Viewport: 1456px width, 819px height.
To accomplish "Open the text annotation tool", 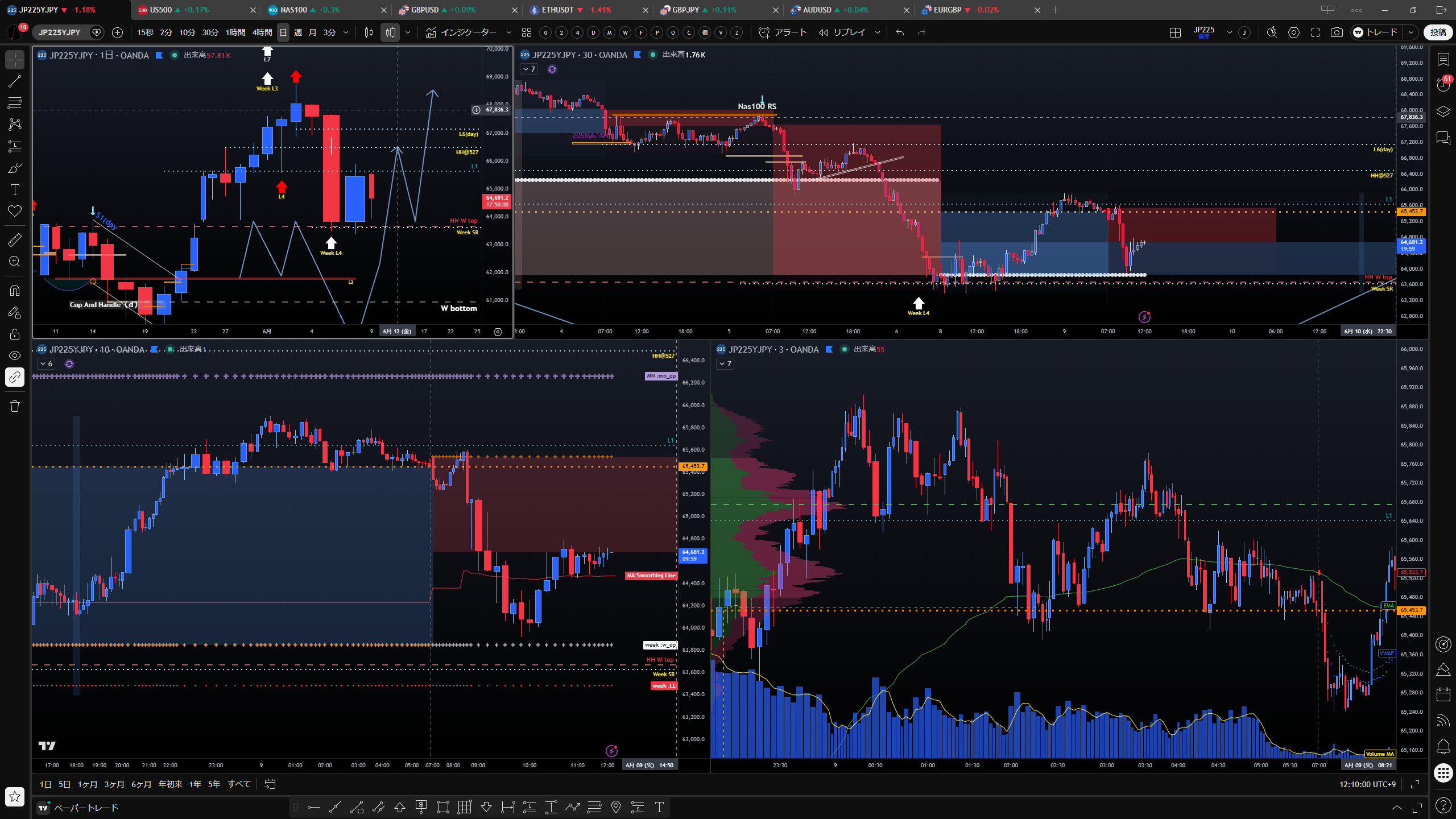I will pyautogui.click(x=15, y=189).
